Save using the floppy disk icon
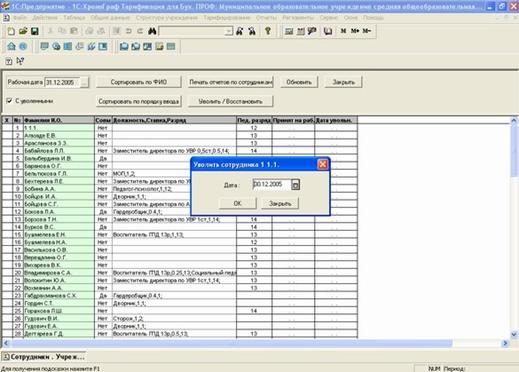Viewport: 519px width, 372px height. click(x=35, y=31)
